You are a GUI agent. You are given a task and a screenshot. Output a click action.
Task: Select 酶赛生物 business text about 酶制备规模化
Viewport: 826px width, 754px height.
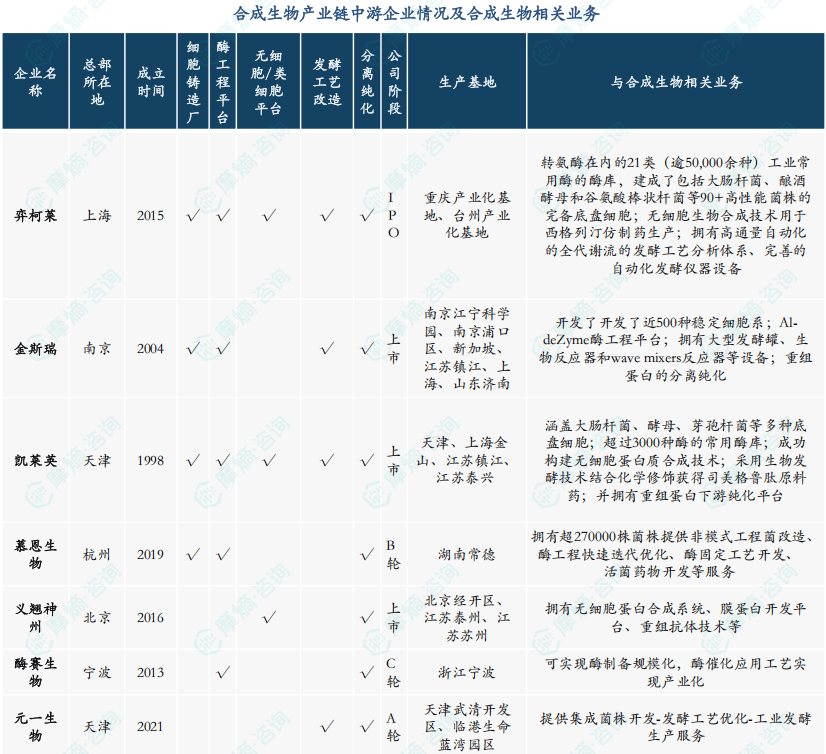point(675,672)
